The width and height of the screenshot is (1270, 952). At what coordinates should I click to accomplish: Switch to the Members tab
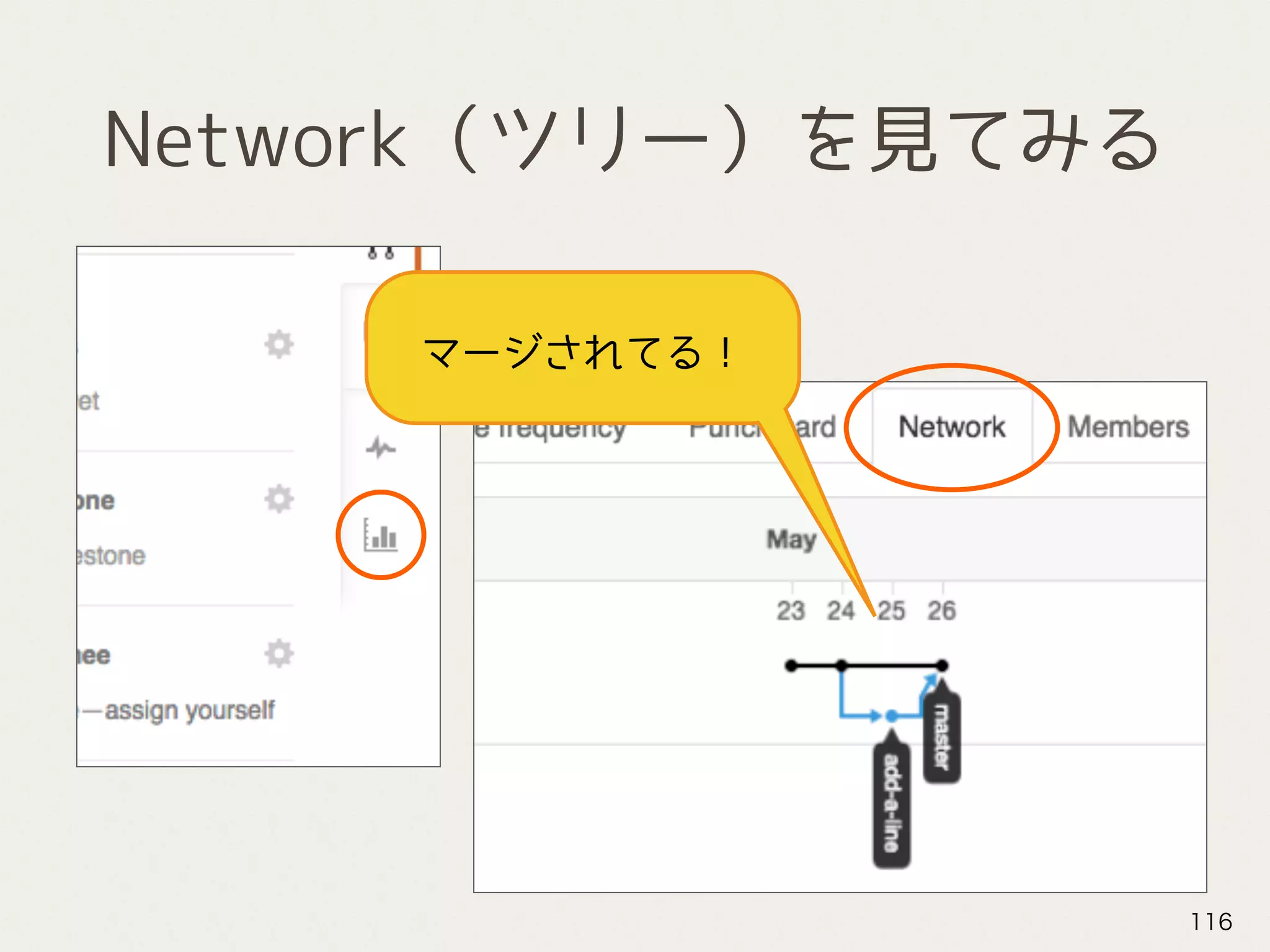point(1128,427)
